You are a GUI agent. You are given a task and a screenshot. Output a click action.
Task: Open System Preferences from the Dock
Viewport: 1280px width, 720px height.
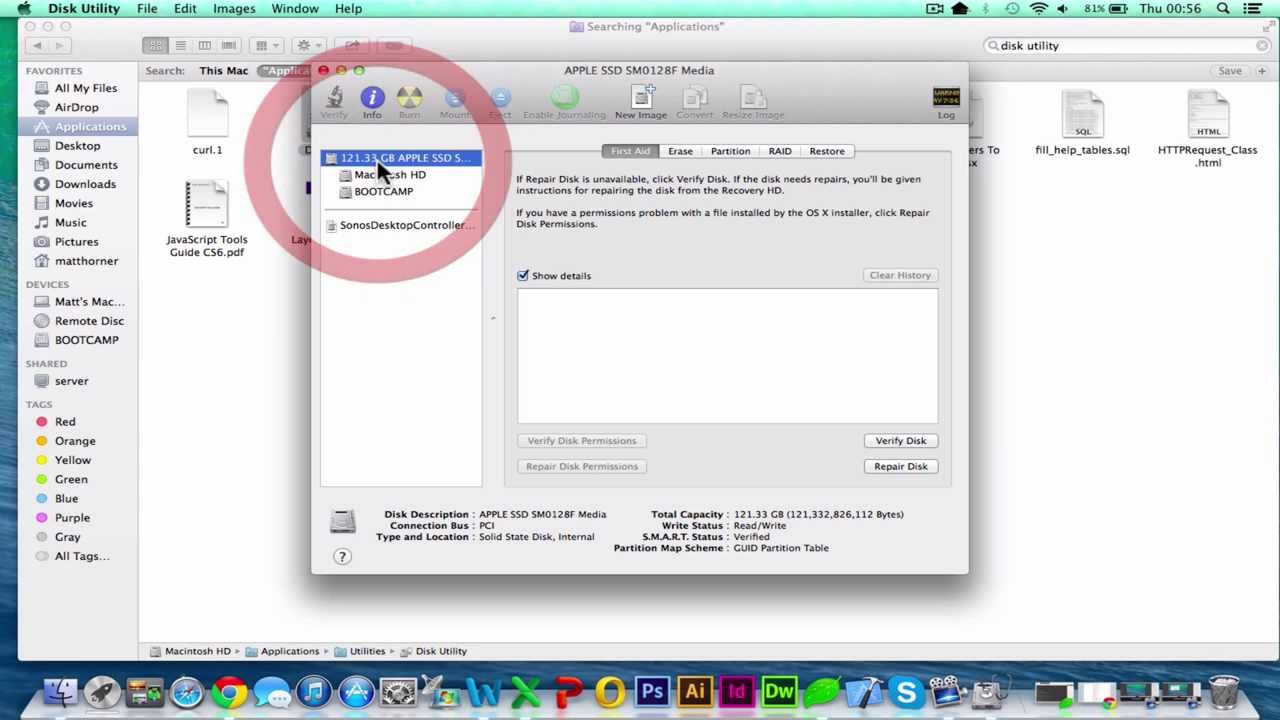pyautogui.click(x=398, y=692)
